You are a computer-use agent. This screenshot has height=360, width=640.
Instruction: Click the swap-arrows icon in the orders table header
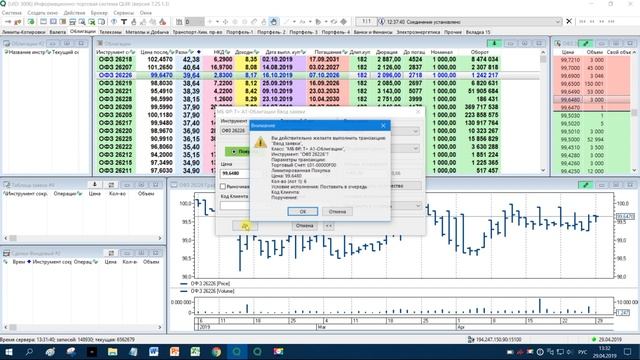111,185
